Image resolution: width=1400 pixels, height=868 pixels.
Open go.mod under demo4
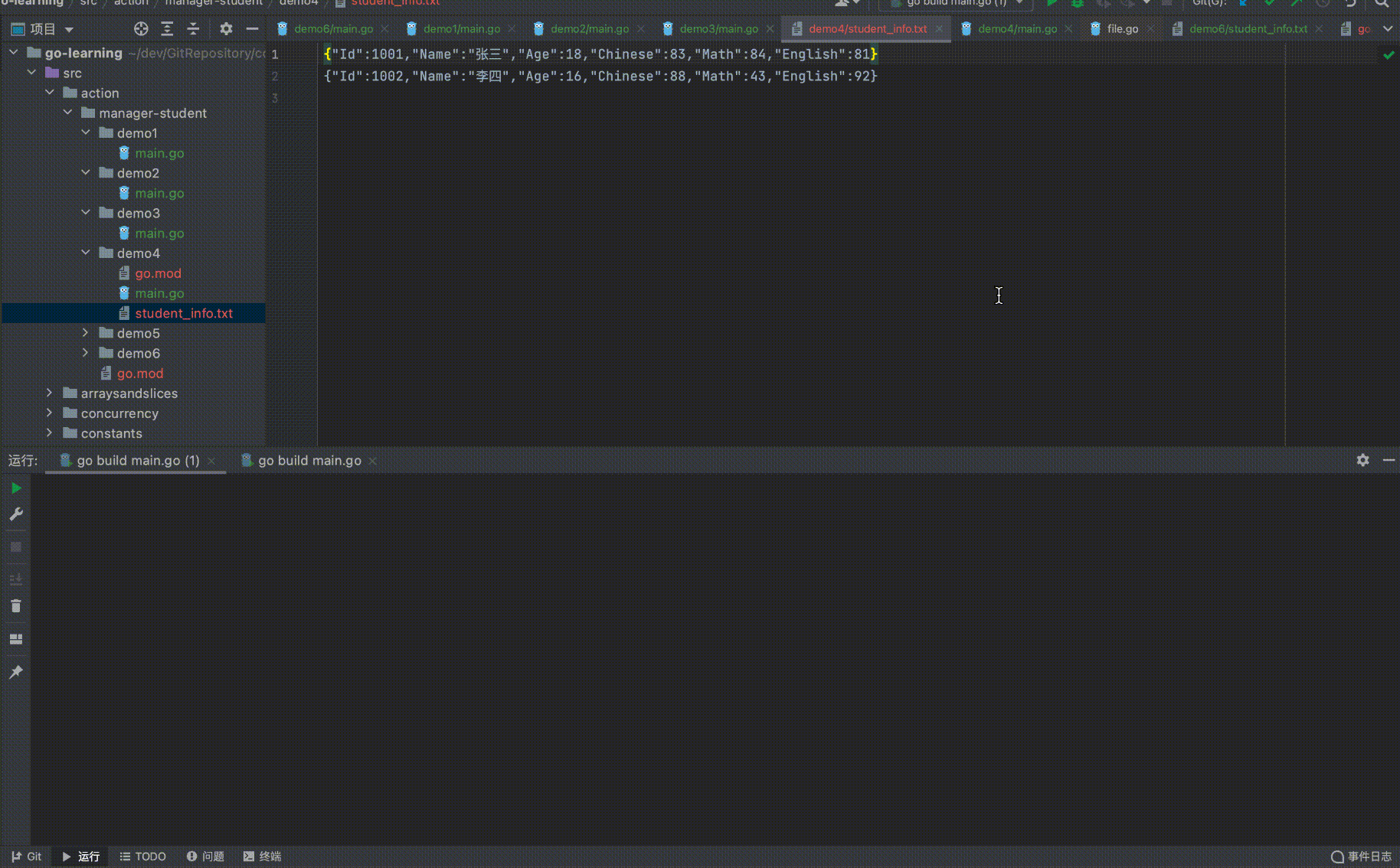pyautogui.click(x=158, y=273)
